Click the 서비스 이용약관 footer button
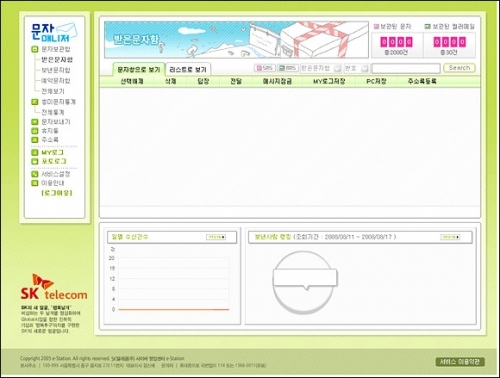Image resolution: width=500 pixels, height=378 pixels. pos(460,362)
